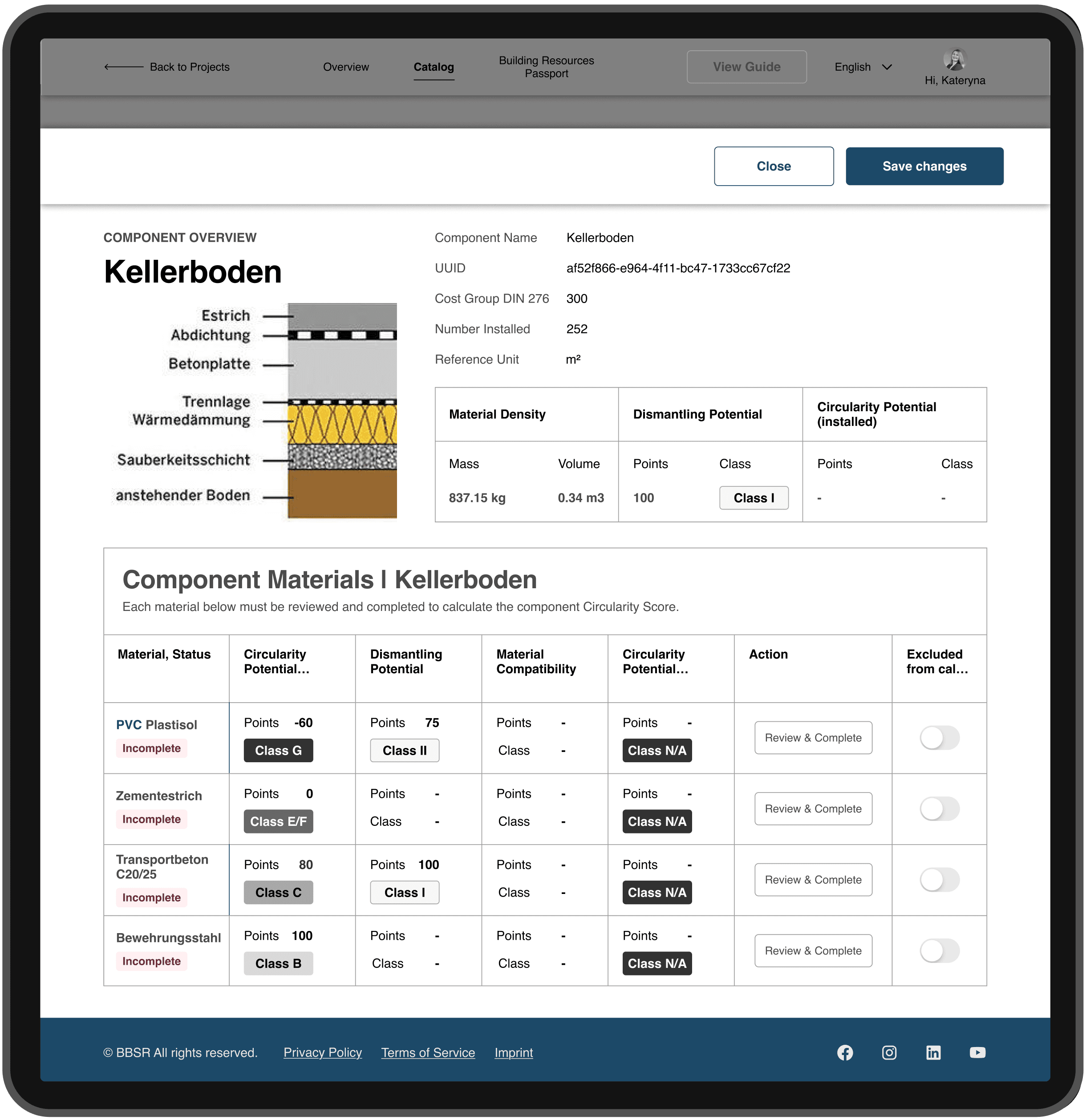This screenshot has height=1120, width=1086.
Task: Click the back arrow to Projects
Action: 123,67
